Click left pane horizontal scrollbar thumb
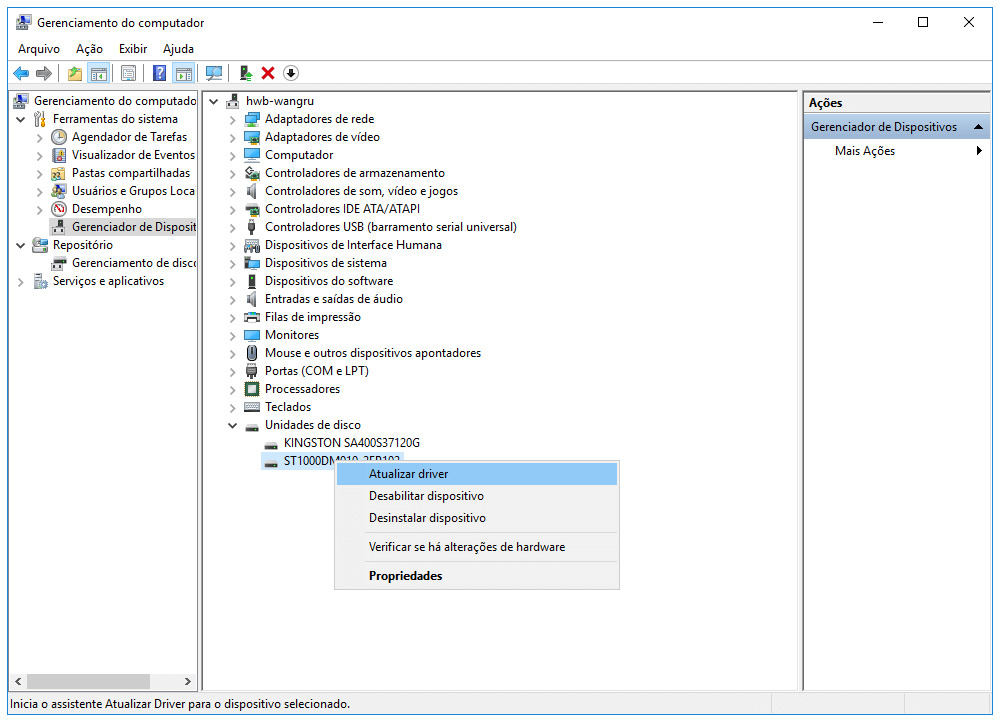Image resolution: width=1000 pixels, height=722 pixels. click(x=89, y=681)
